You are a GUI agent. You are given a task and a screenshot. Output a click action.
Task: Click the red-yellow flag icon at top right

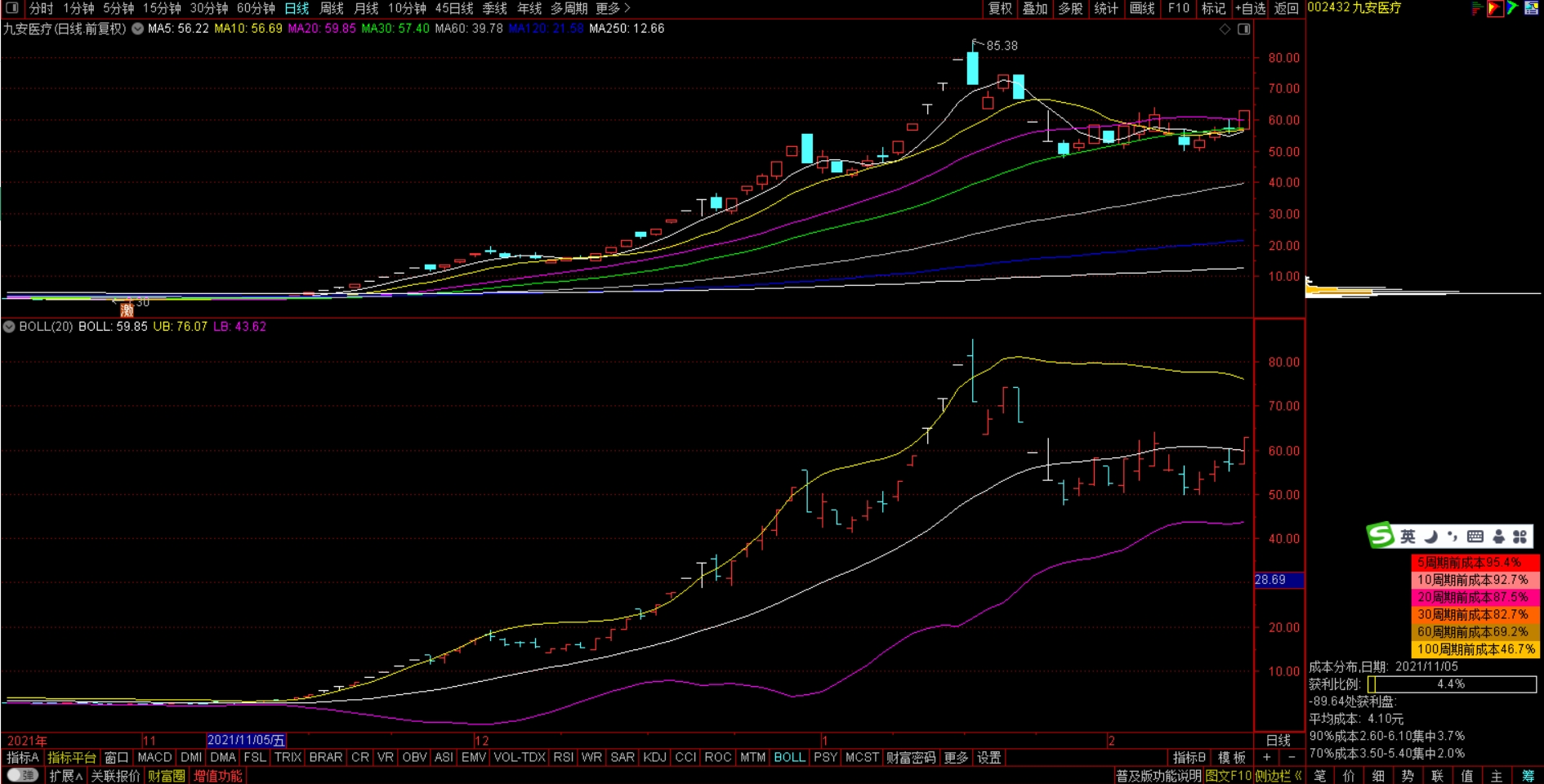point(1494,8)
